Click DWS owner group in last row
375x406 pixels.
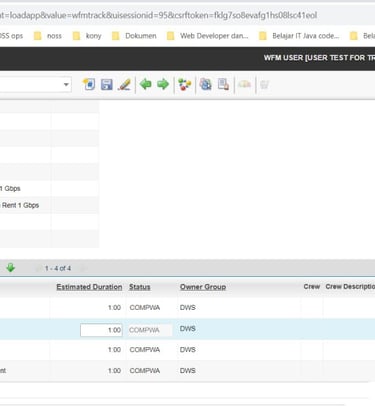click(188, 371)
